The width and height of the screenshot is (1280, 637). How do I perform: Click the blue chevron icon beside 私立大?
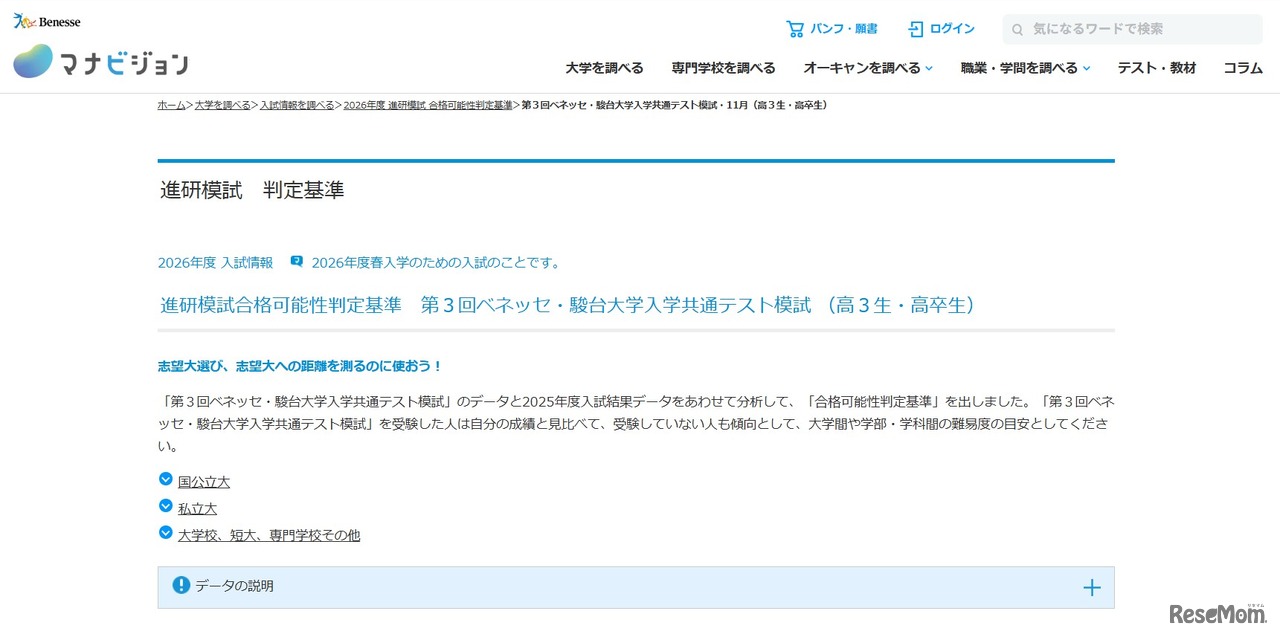point(165,506)
